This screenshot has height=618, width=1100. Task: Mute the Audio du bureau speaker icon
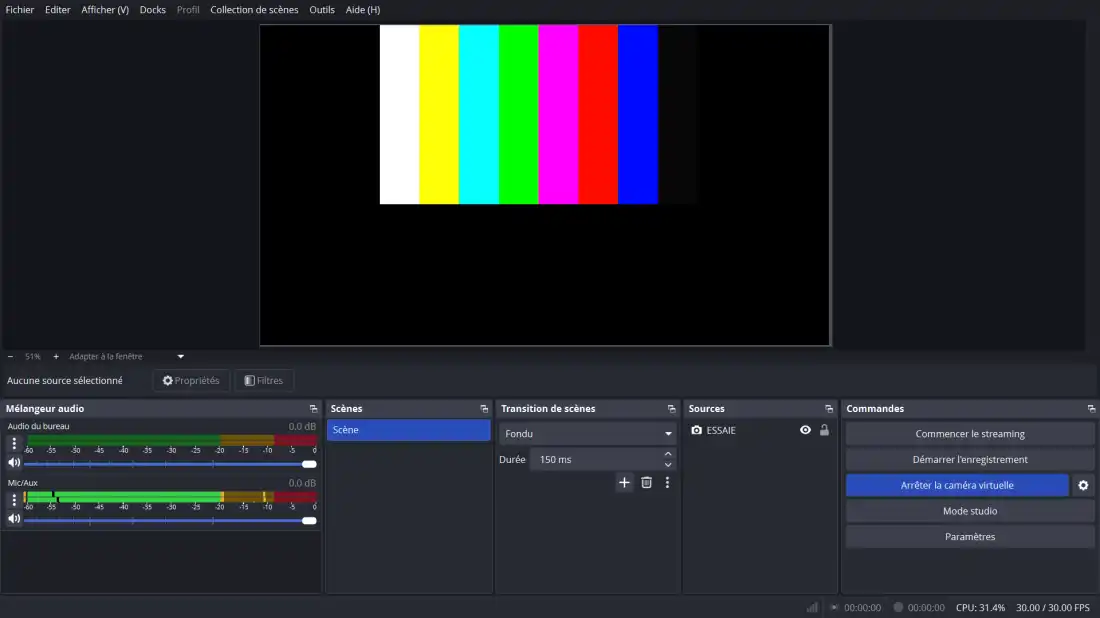coord(14,463)
